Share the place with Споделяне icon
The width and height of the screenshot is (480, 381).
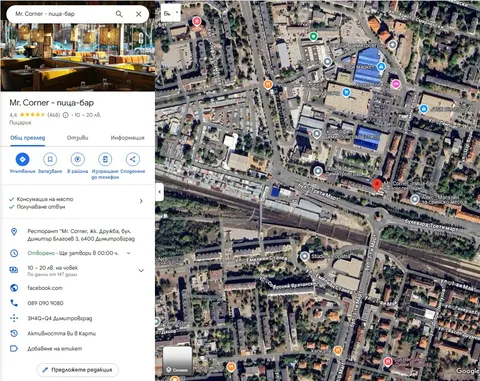pyautogui.click(x=133, y=159)
